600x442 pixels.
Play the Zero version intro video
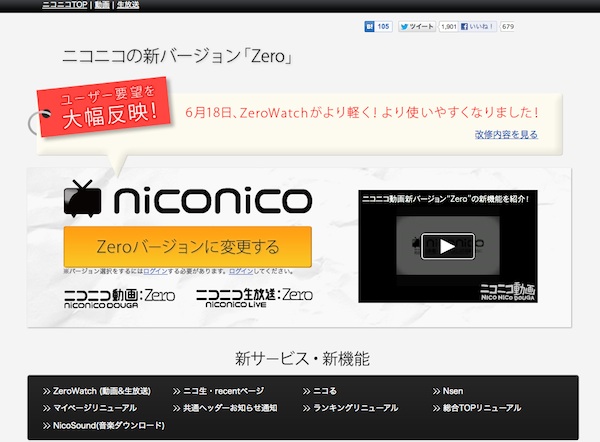click(447, 246)
